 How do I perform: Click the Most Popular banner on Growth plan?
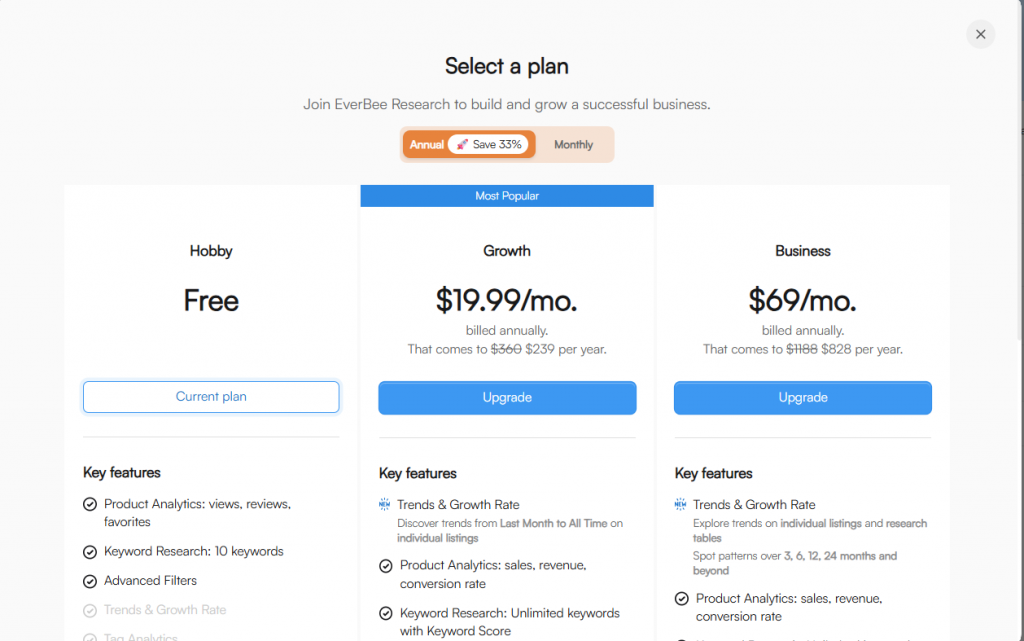[507, 195]
